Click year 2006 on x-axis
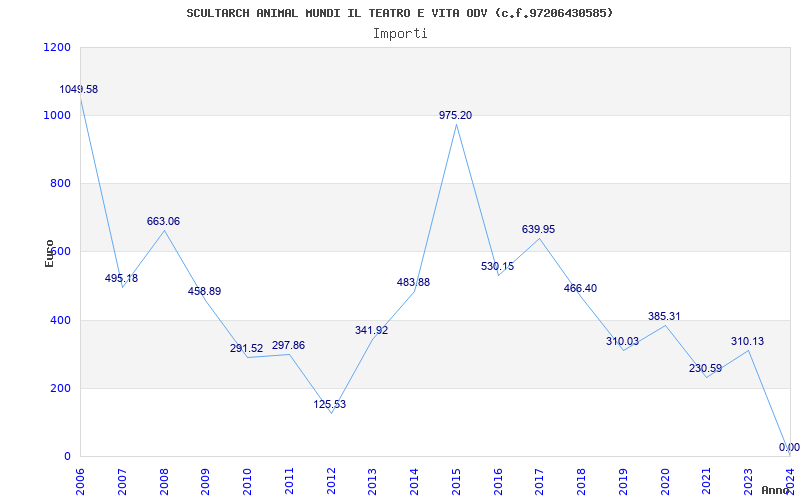Viewport: 800px width, 500px height. point(80,482)
